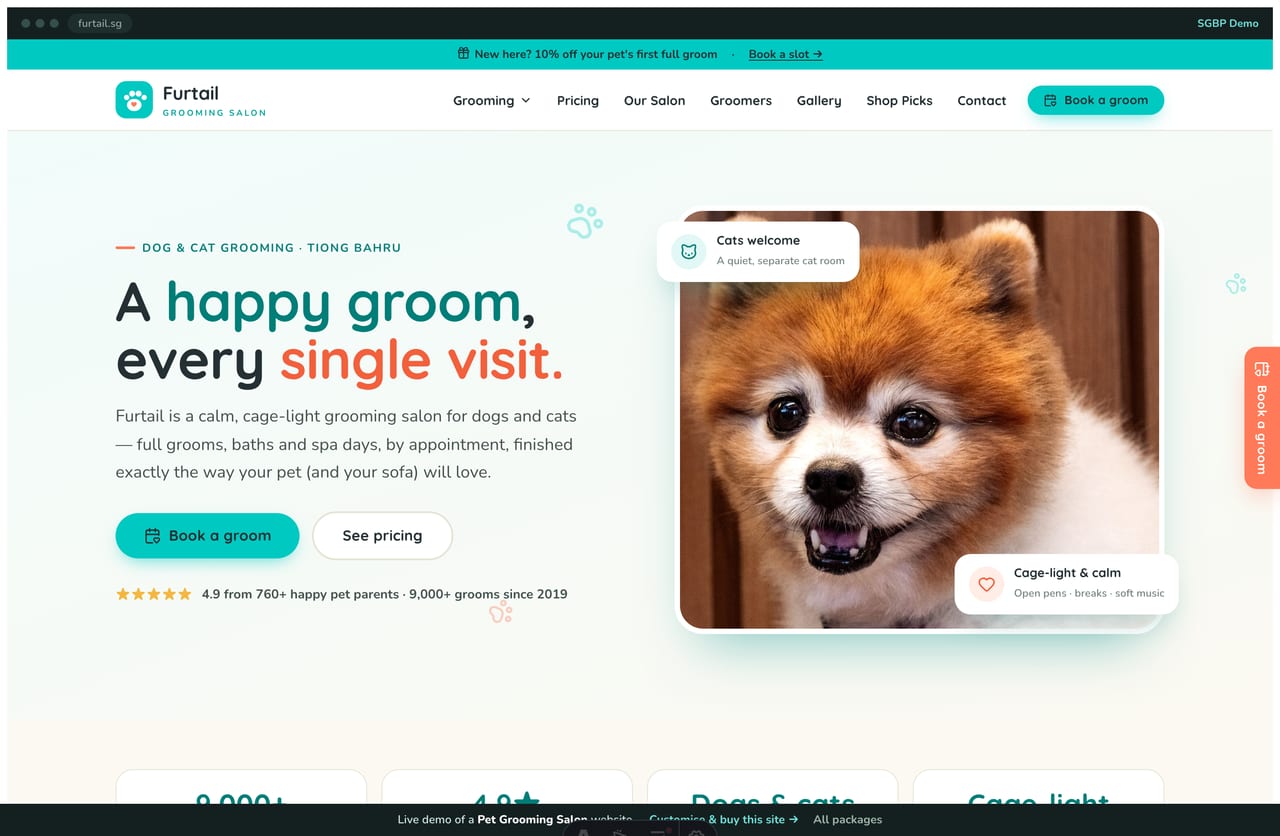The image size is (1280, 836).
Task: Open the Gallery nav item
Action: coord(819,101)
